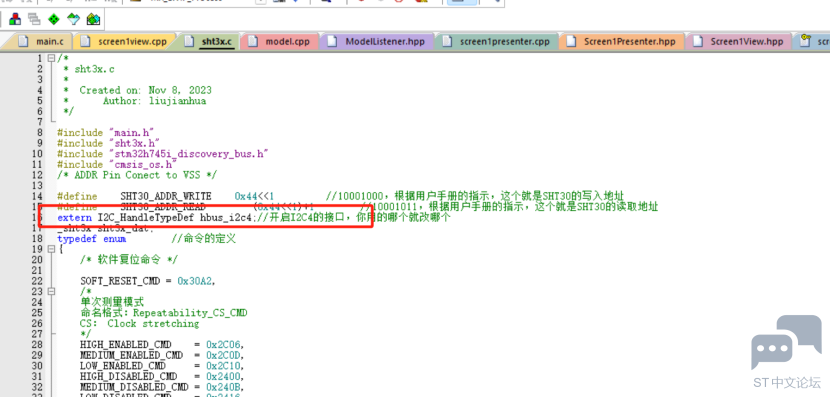Click the '软件复位命令' comment line

click(129, 260)
